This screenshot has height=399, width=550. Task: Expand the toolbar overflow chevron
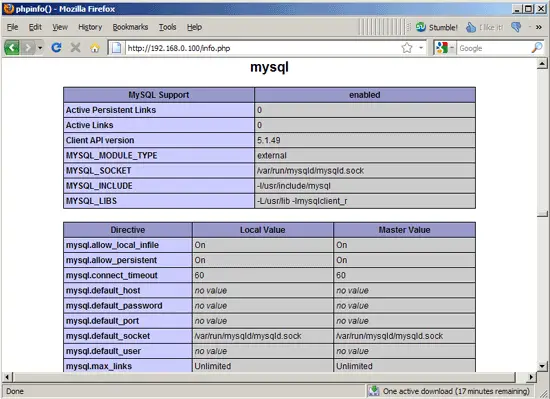click(x=538, y=27)
